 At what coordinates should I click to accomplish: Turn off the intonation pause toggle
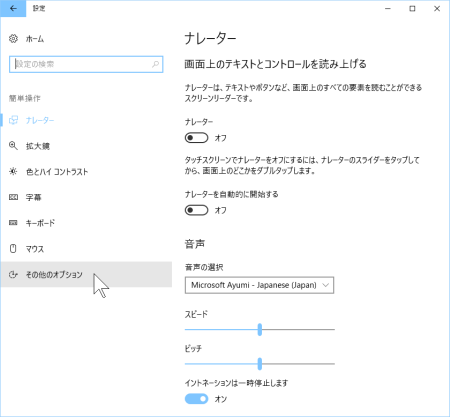197,399
